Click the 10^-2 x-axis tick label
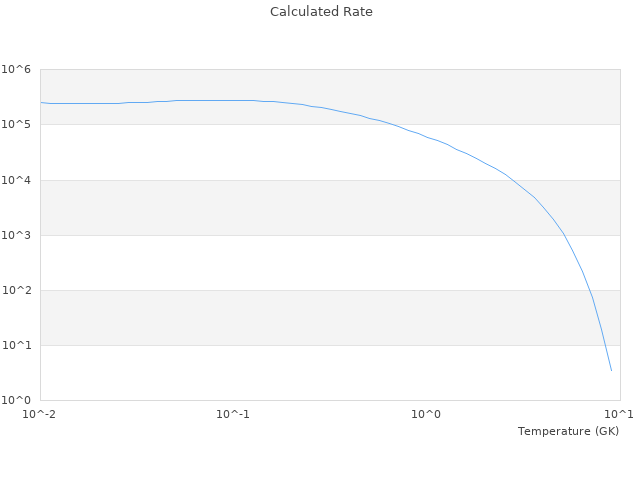640x480 pixels. pyautogui.click(x=40, y=414)
